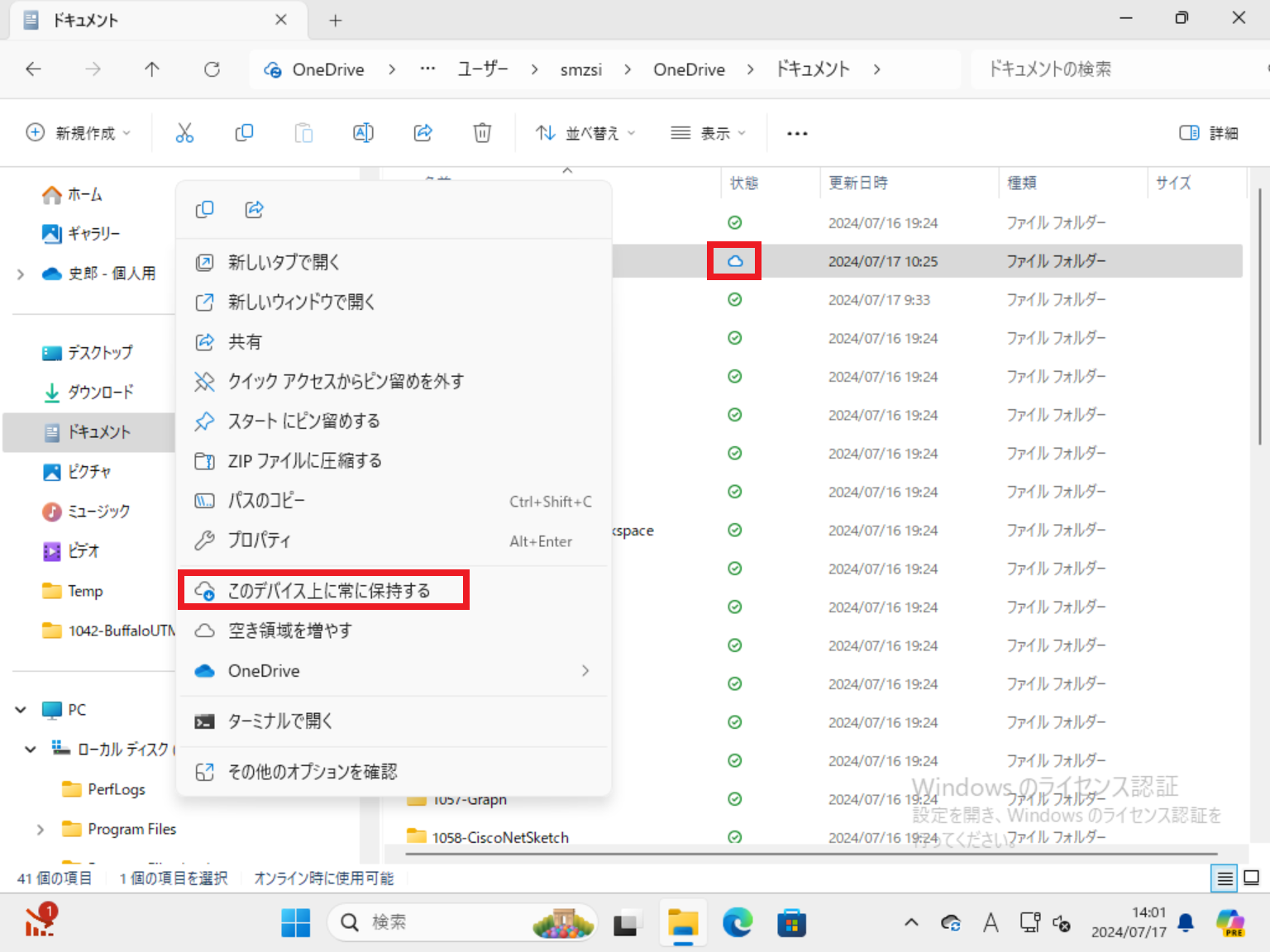Choose その他のオプションを確認
The image size is (1270, 952).
(x=394, y=772)
